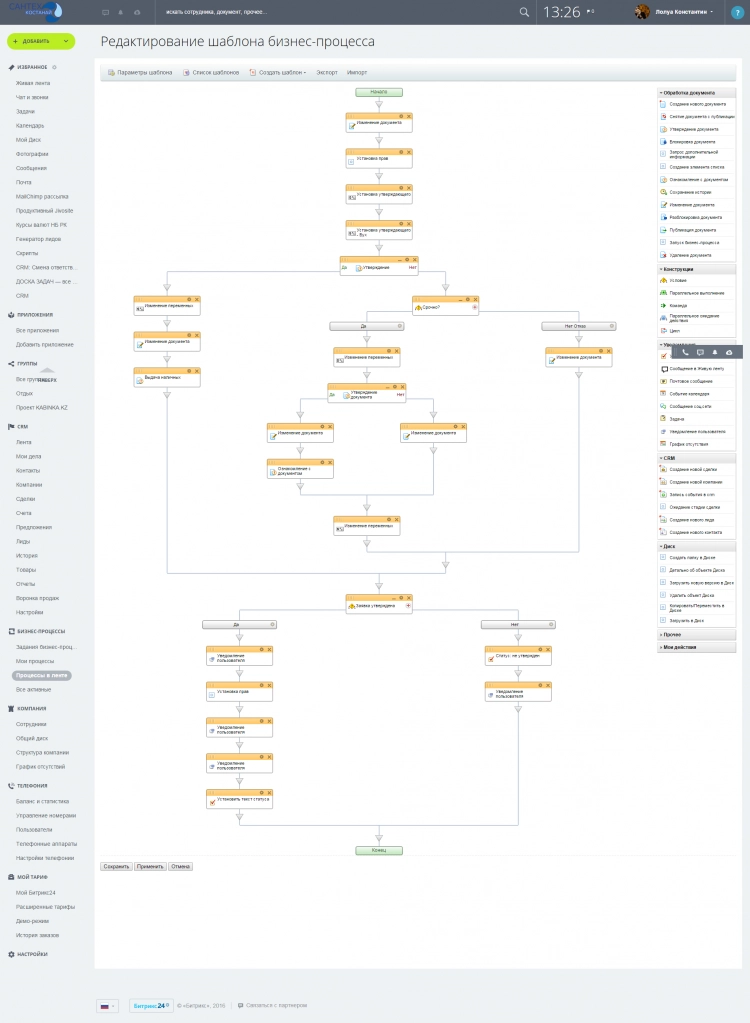Open the help question mark icon
Image resolution: width=750 pixels, height=1023 pixels.
point(737,12)
